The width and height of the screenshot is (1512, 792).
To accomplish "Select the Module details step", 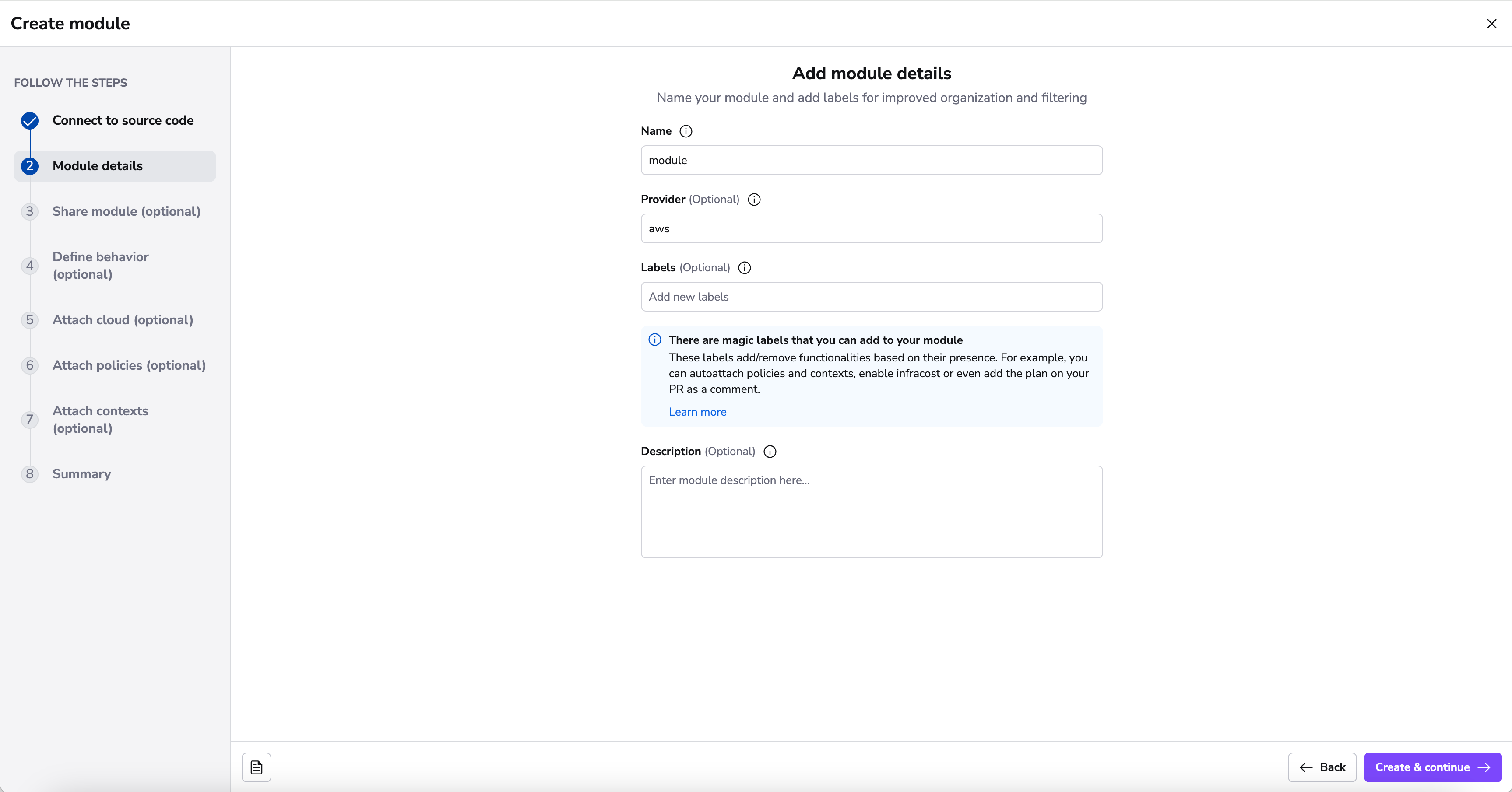I will pos(98,166).
